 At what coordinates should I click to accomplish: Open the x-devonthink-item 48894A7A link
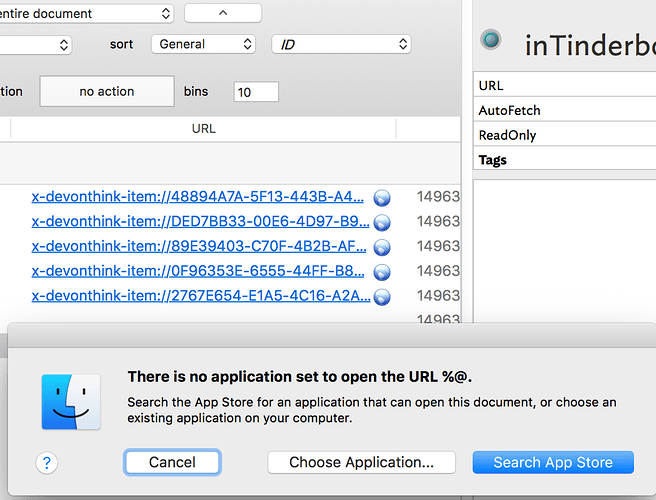coord(197,197)
